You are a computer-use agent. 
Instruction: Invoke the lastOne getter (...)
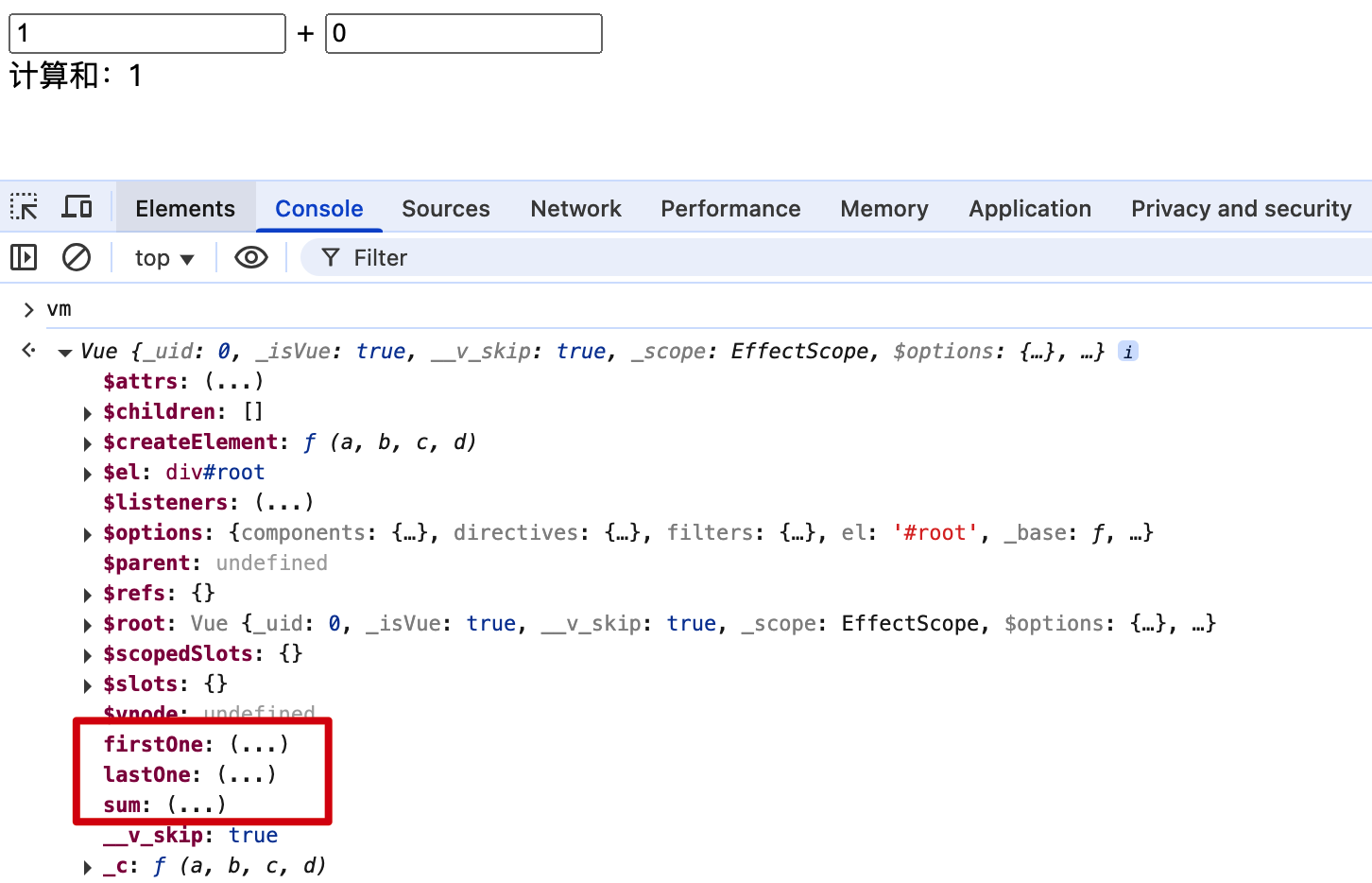[x=248, y=774]
